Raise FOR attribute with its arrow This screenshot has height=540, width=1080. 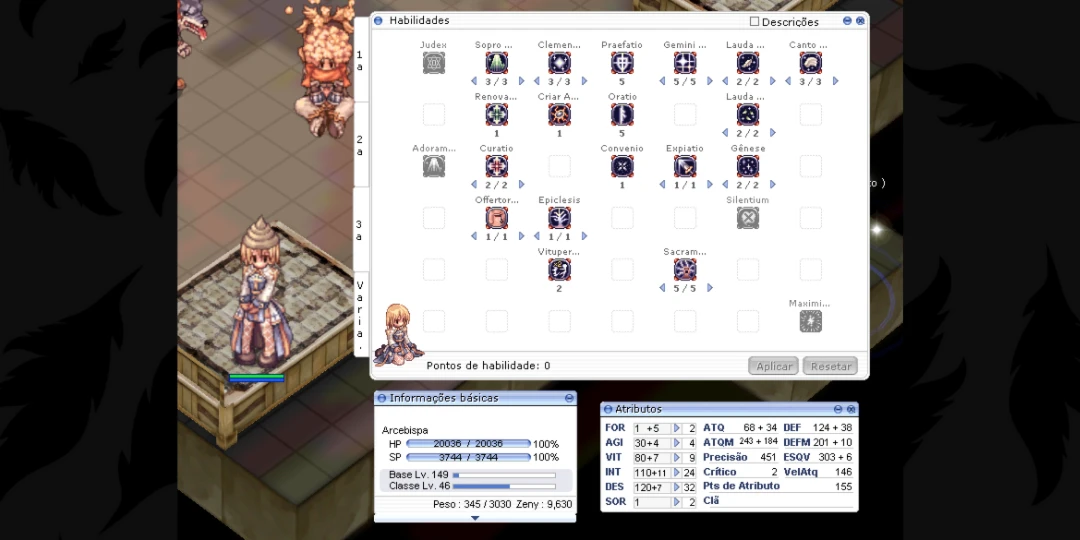(x=676, y=428)
